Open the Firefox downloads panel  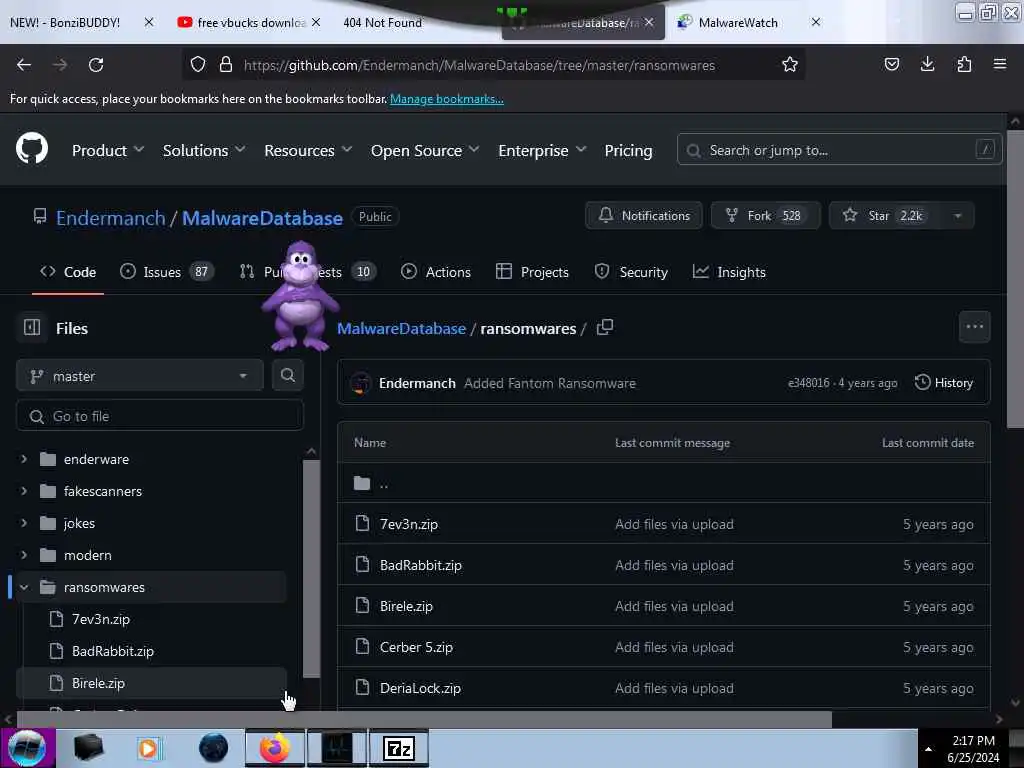pyautogui.click(x=927, y=64)
